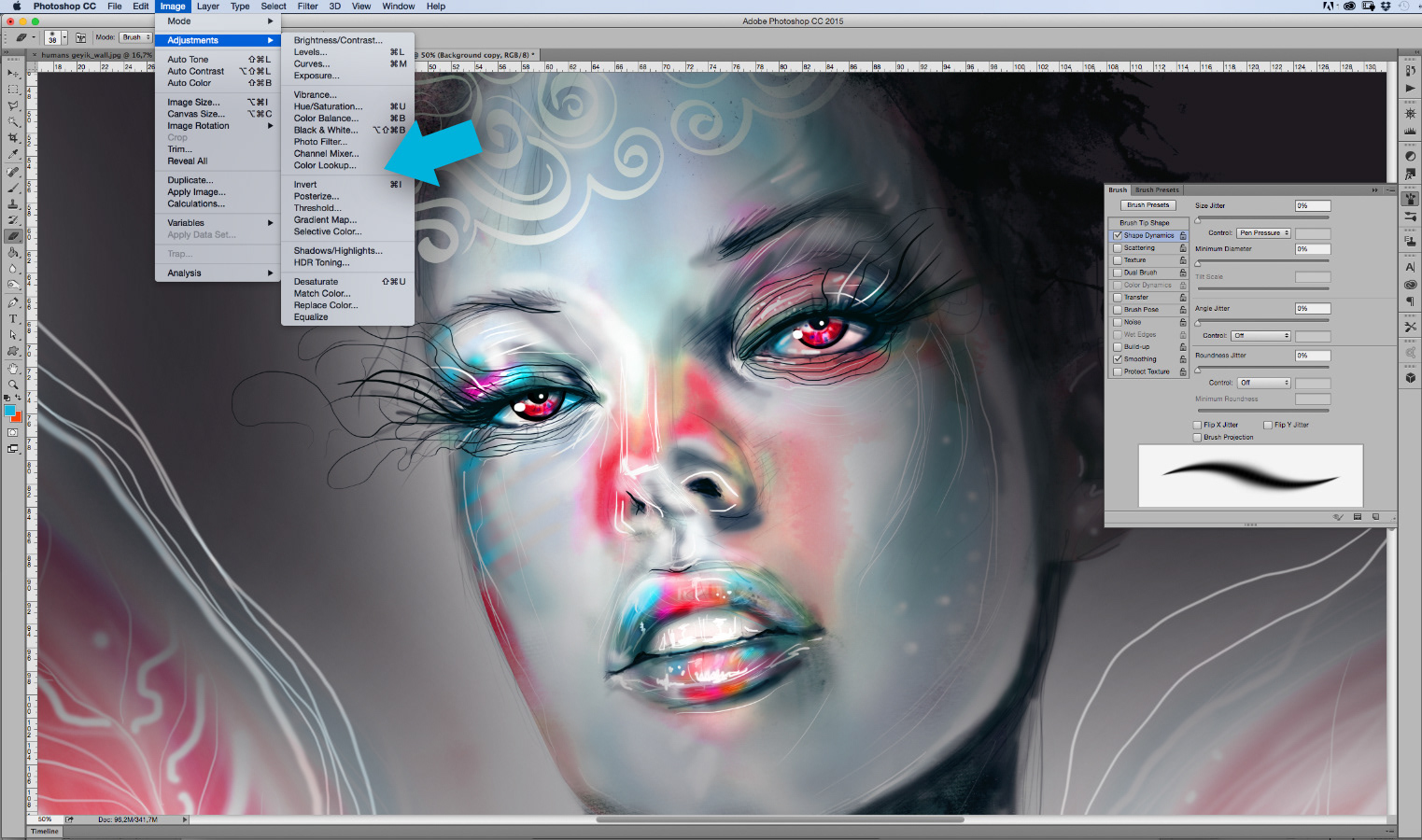Open Angle Jitter Control dropdown
Viewport: 1422px width, 840px height.
coord(1260,336)
